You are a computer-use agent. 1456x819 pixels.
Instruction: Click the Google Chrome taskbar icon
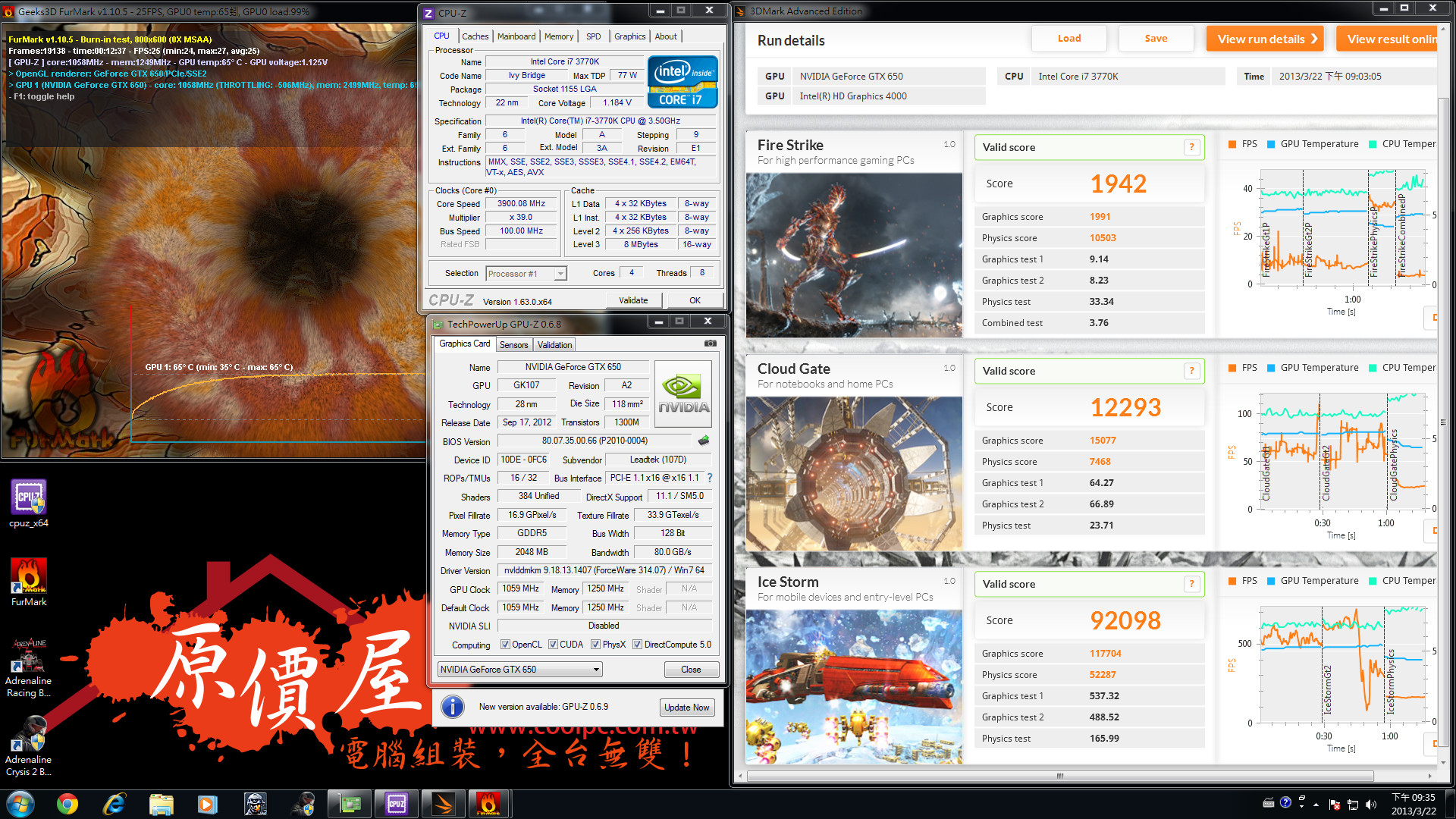coord(67,804)
